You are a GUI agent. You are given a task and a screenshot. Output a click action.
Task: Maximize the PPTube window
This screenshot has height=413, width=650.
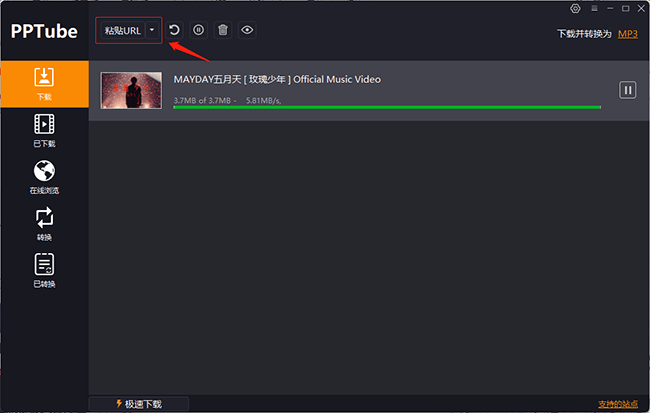626,8
